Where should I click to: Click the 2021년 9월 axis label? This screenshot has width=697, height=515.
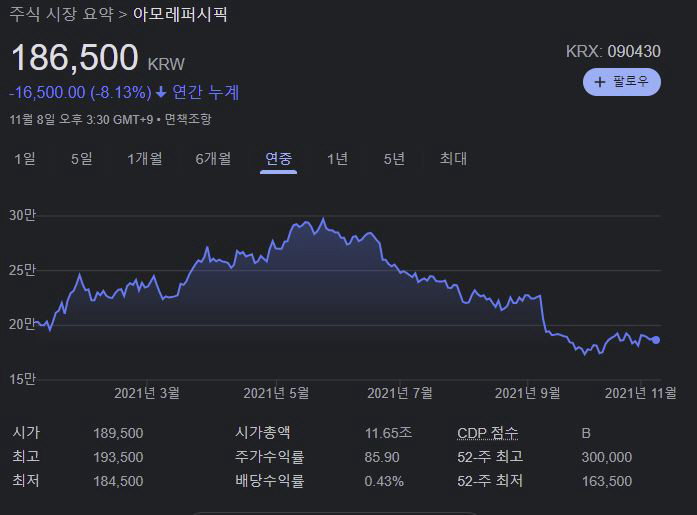tap(528, 393)
